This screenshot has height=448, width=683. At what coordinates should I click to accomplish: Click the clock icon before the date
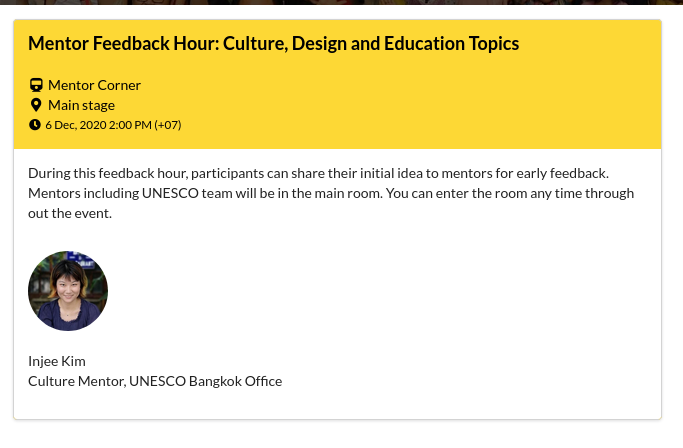(x=35, y=125)
